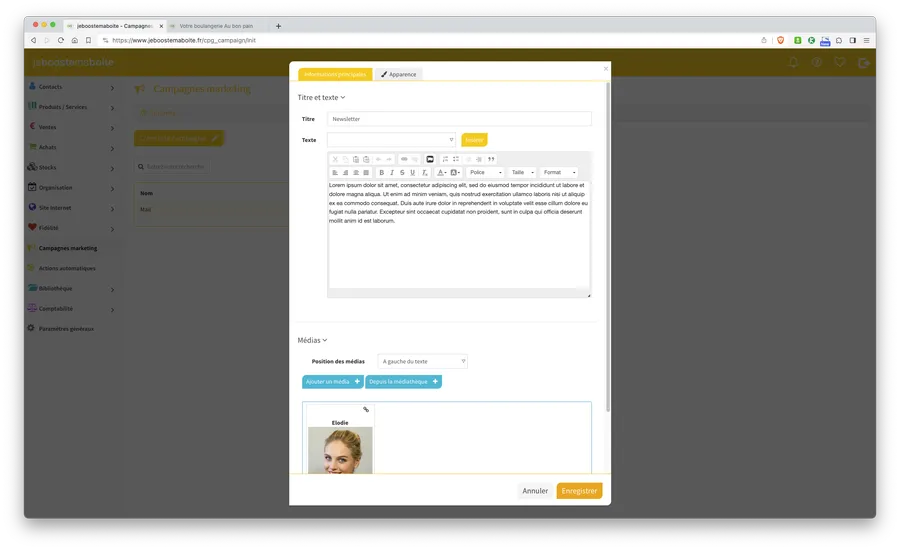Click the Undo arrow in the editor toolbar

pos(378,159)
